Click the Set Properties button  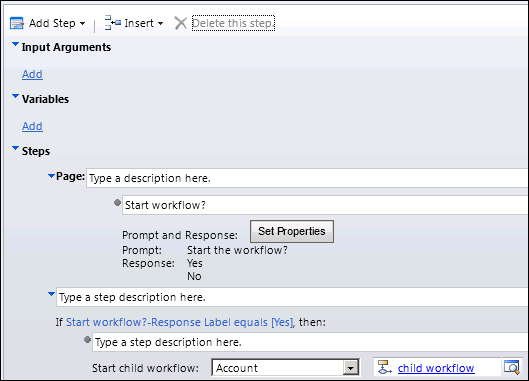click(x=292, y=232)
